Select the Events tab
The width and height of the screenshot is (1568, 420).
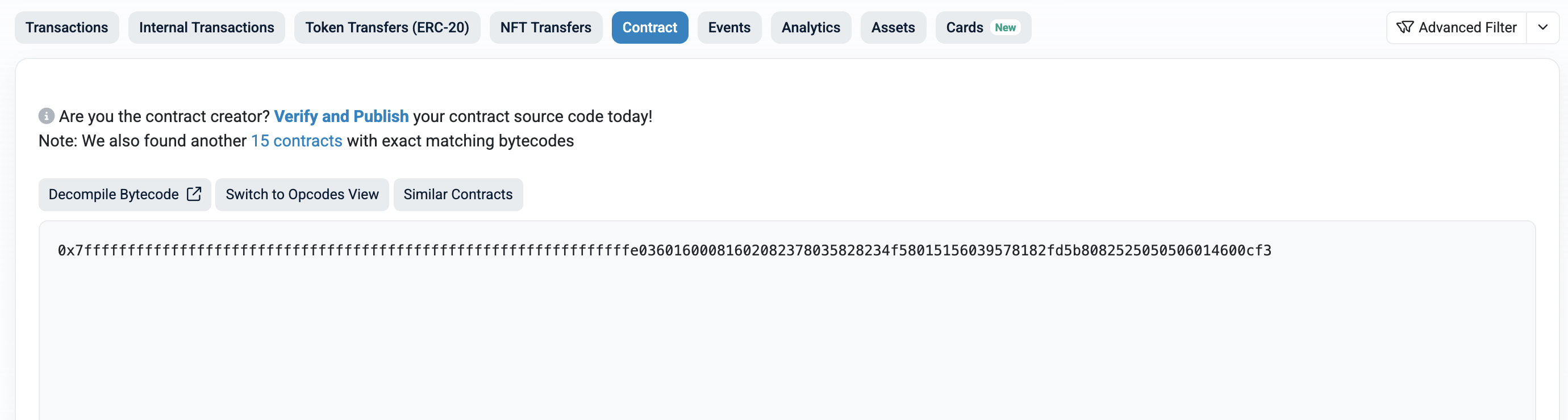pos(729,27)
